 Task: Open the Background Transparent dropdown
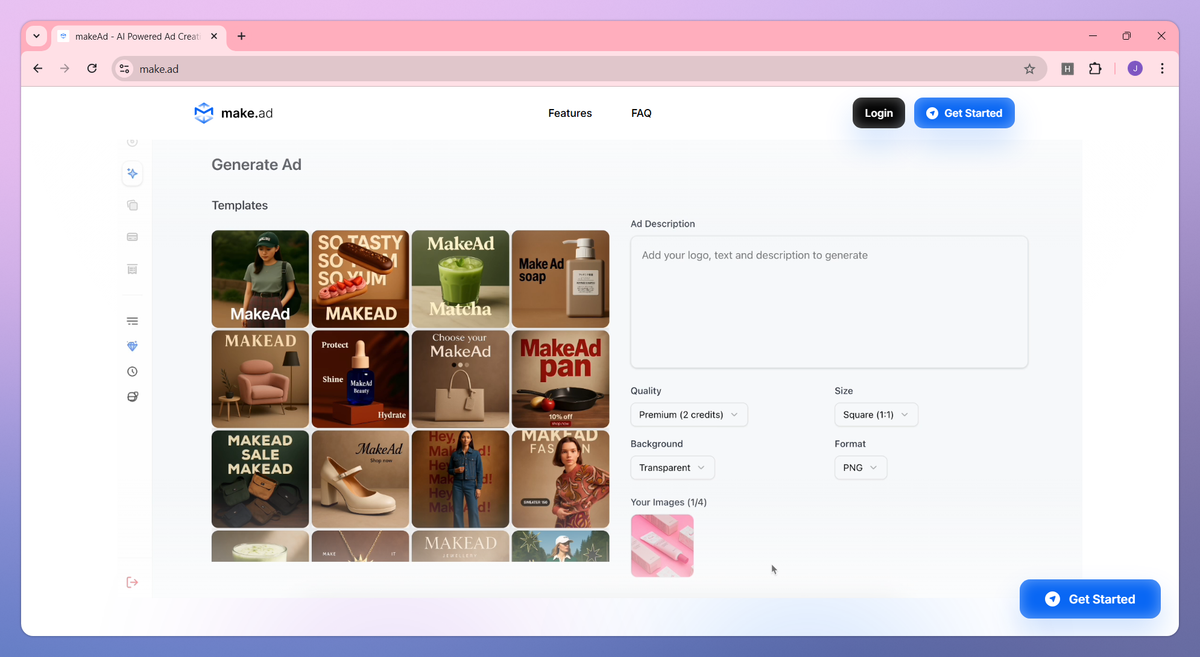672,467
